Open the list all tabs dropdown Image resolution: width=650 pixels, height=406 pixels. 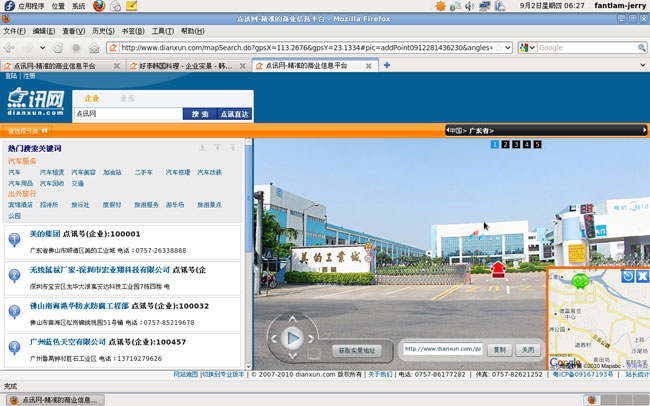click(x=643, y=65)
